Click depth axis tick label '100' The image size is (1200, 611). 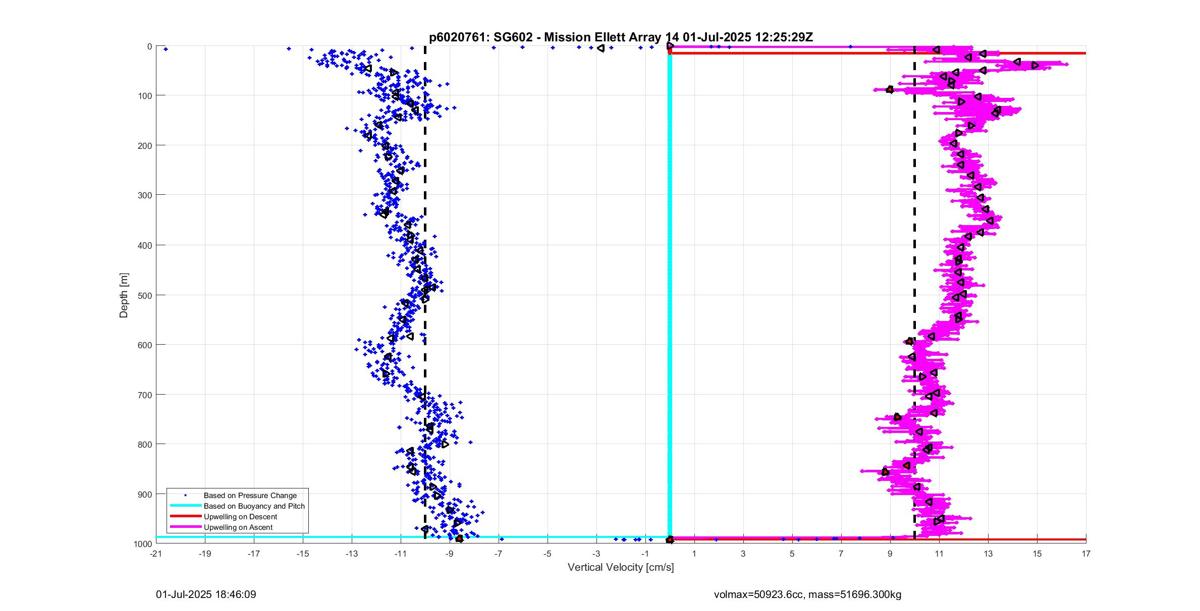coord(144,96)
